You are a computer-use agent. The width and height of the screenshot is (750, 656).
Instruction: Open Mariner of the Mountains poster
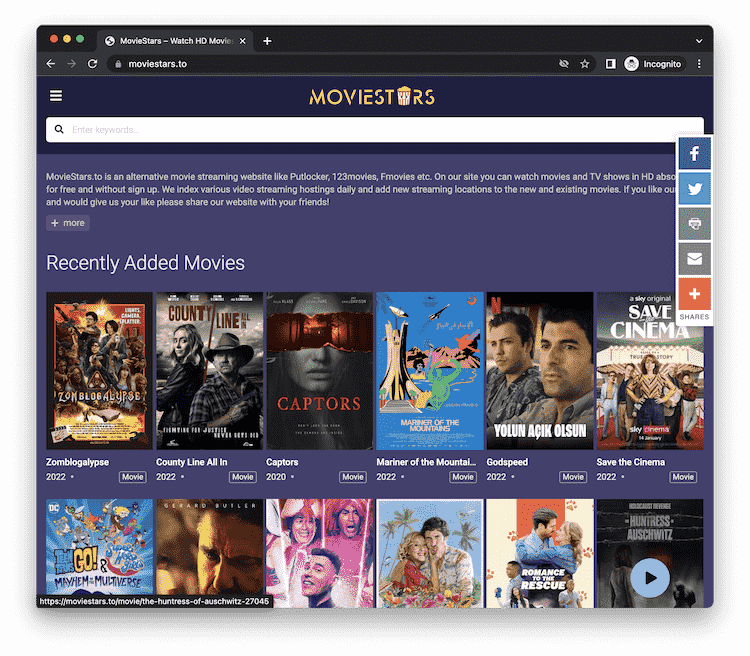coord(430,371)
